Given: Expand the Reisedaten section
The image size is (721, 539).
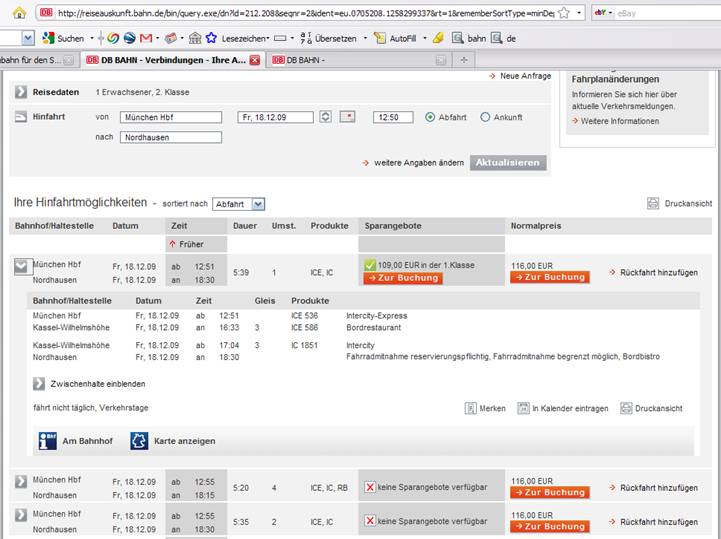Looking at the screenshot, I should [21, 92].
